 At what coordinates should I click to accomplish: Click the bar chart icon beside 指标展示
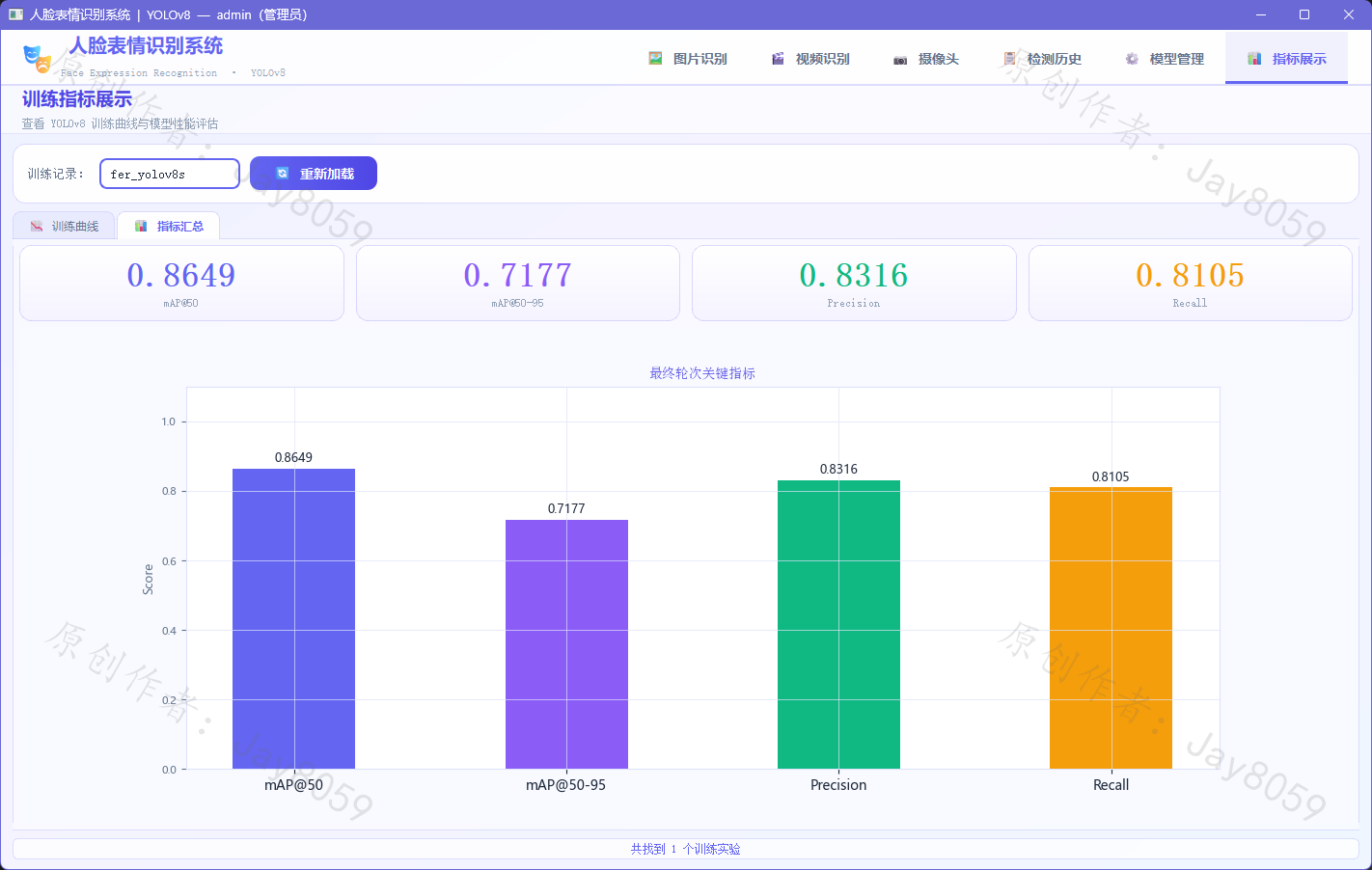(1254, 59)
